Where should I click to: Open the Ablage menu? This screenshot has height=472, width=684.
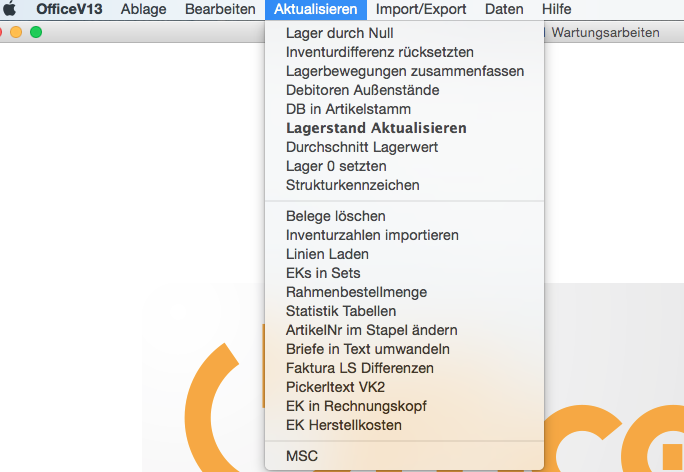(144, 9)
